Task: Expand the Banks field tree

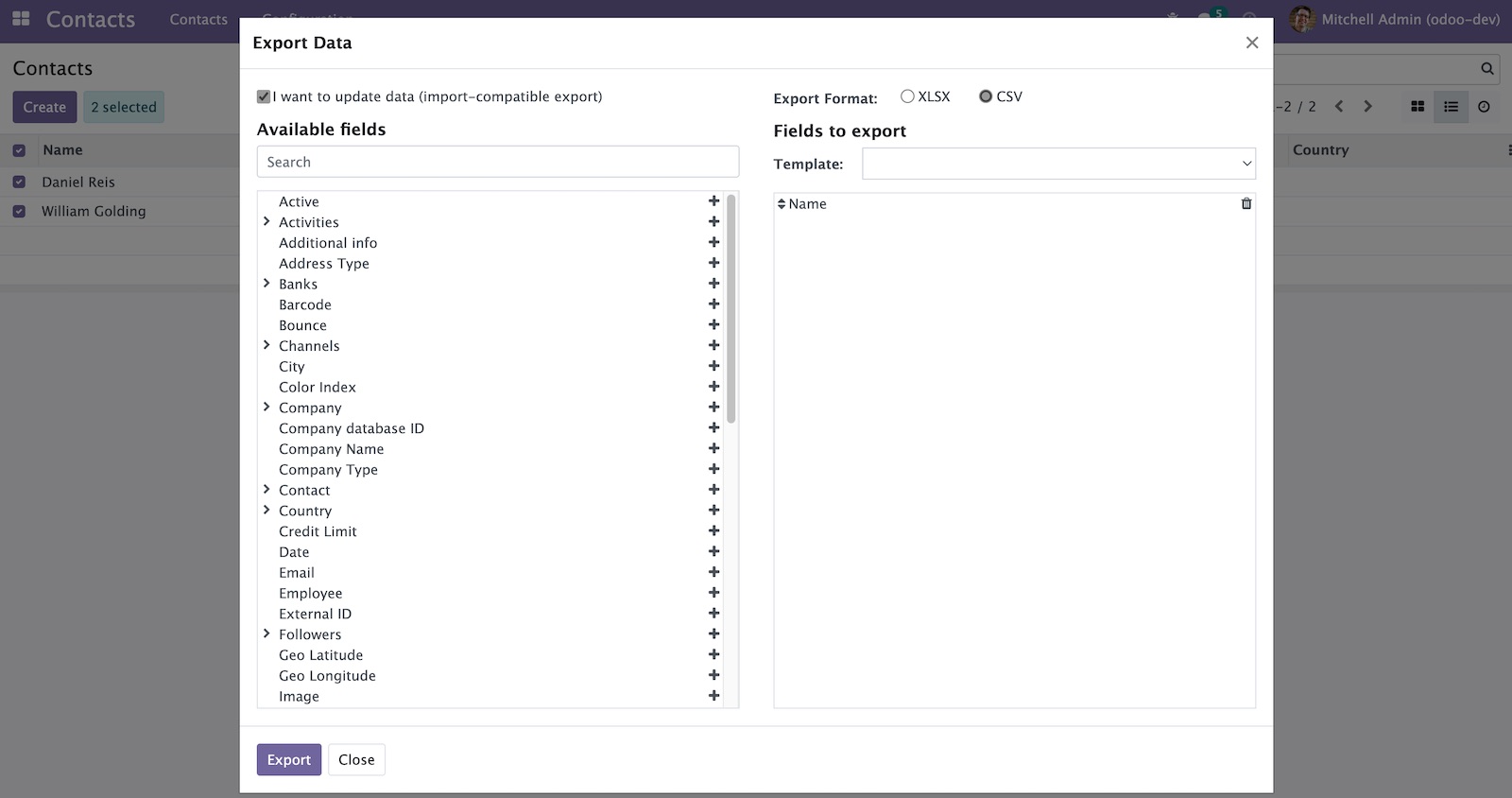Action: click(x=266, y=284)
